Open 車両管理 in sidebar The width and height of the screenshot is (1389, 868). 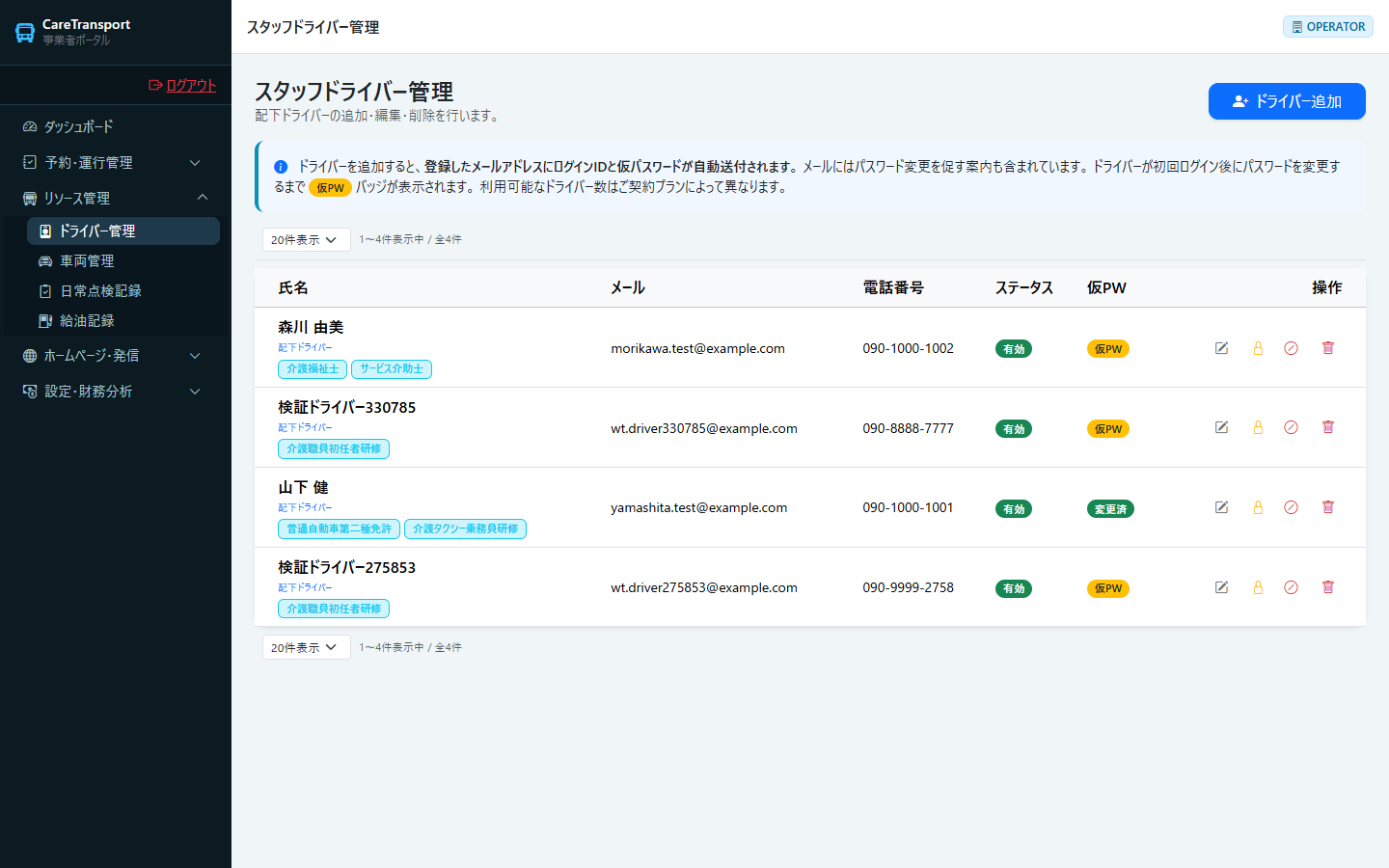point(123,260)
